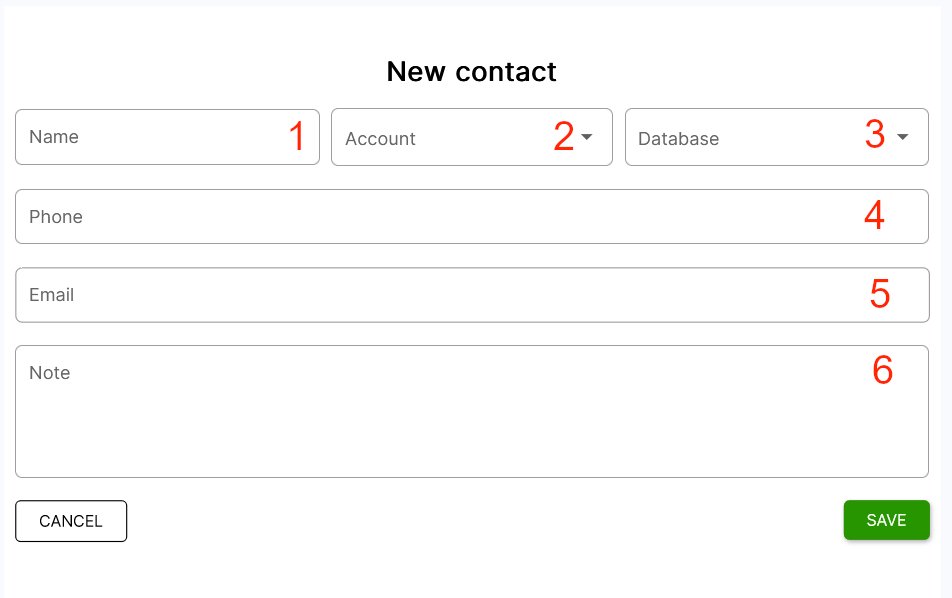Click the Email placeholder text

click(53, 294)
